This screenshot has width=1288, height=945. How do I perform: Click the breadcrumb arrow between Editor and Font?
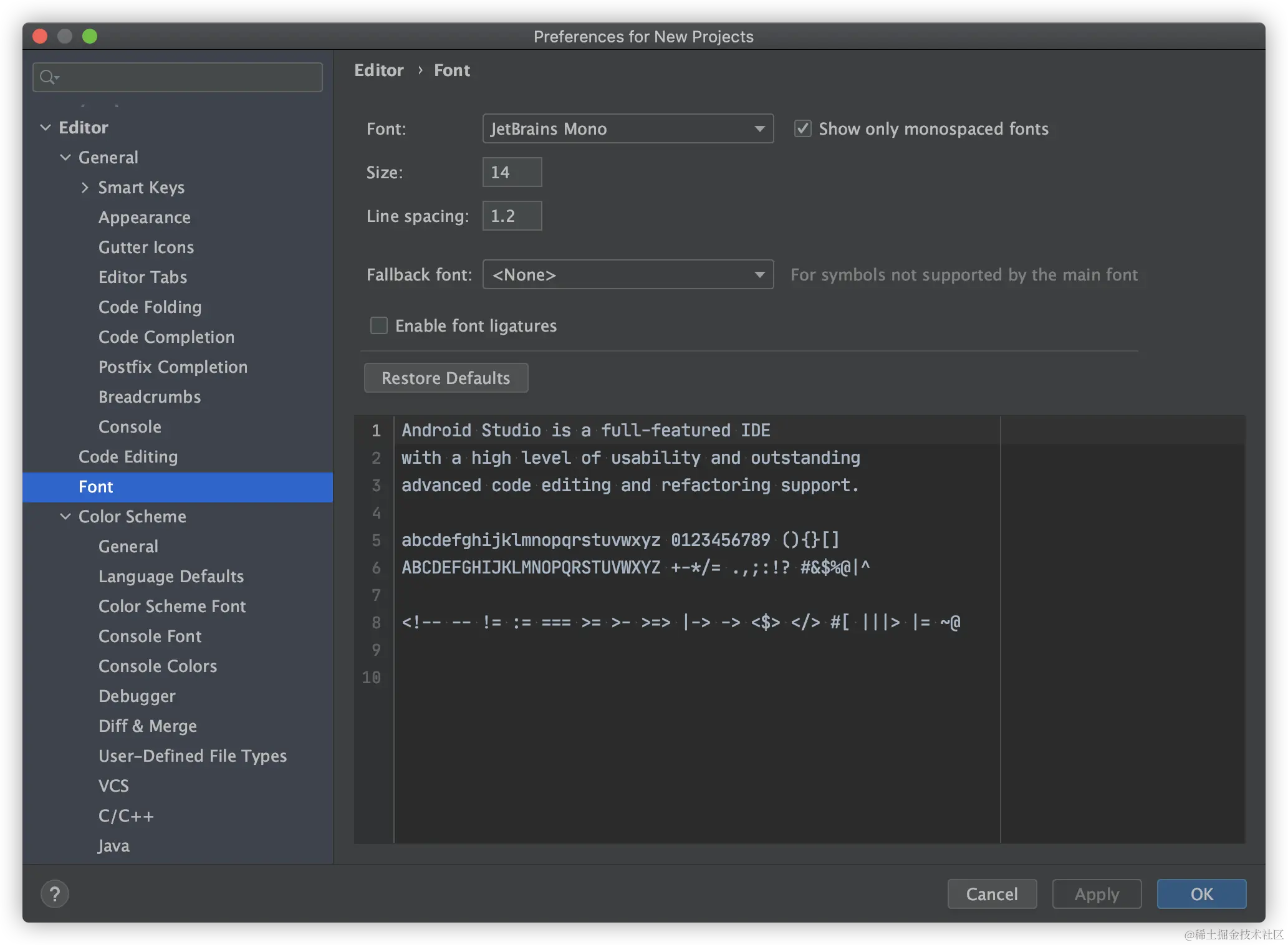coord(420,70)
